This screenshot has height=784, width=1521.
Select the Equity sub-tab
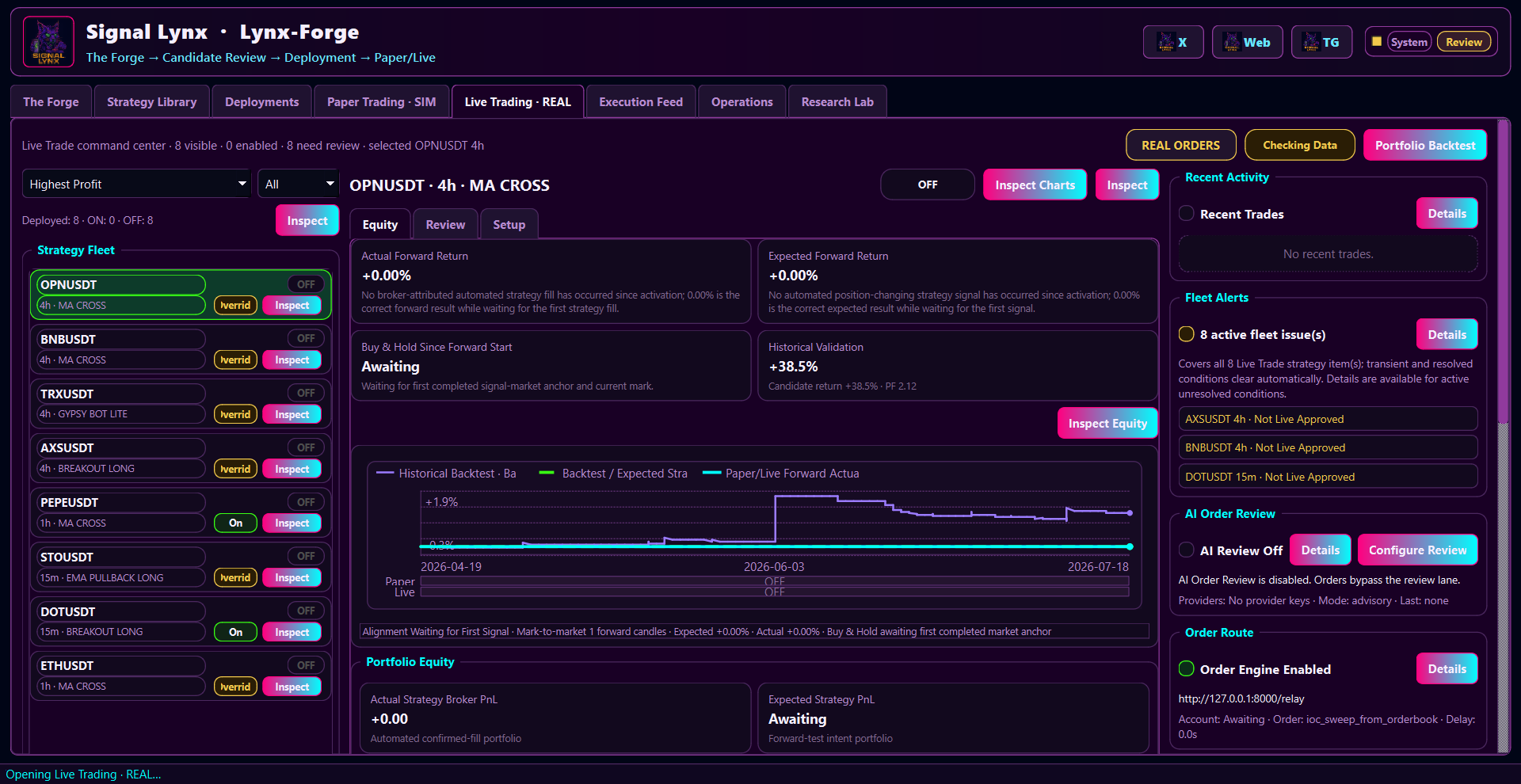coord(380,224)
